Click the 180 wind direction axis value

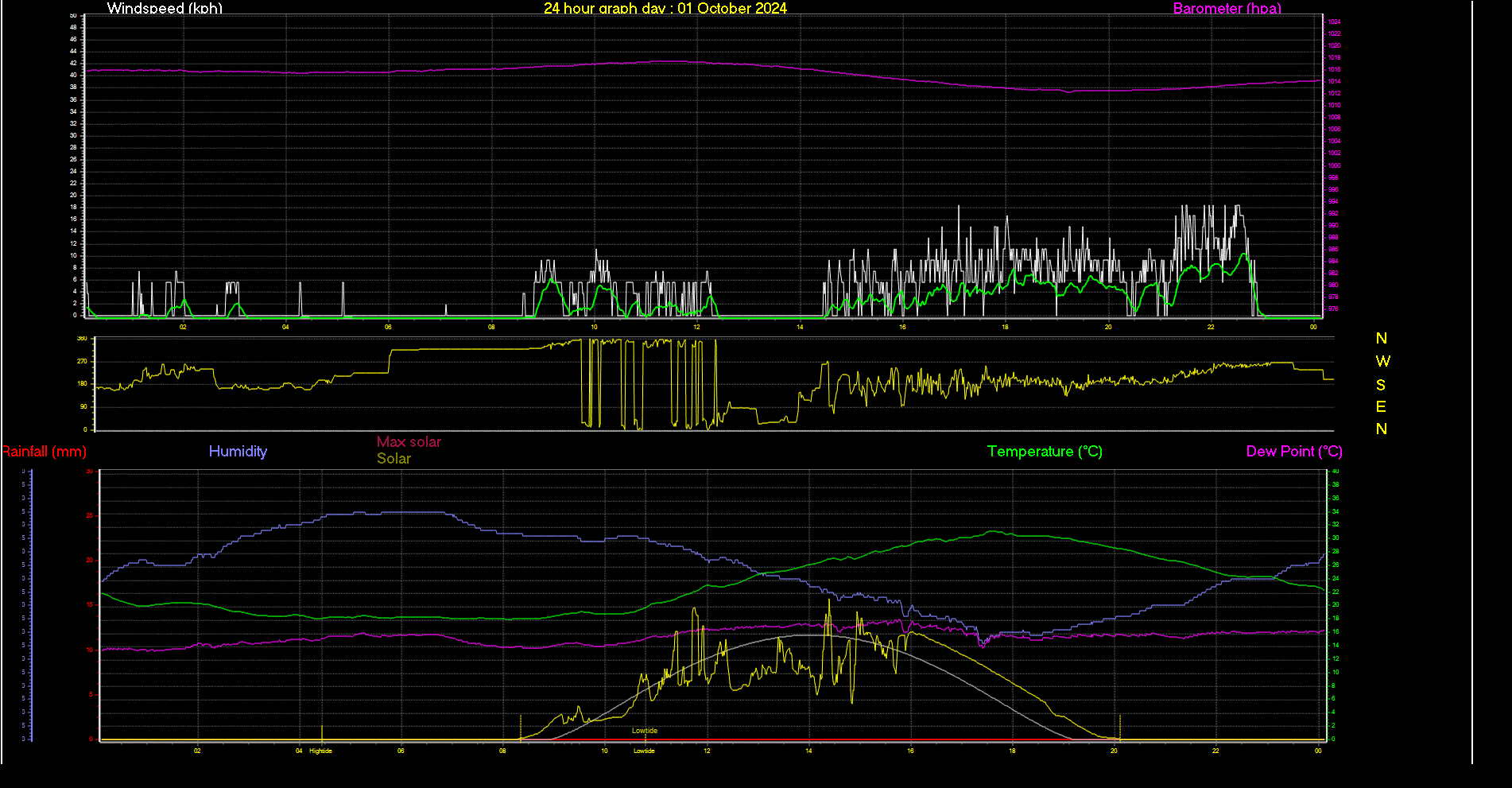(x=82, y=384)
